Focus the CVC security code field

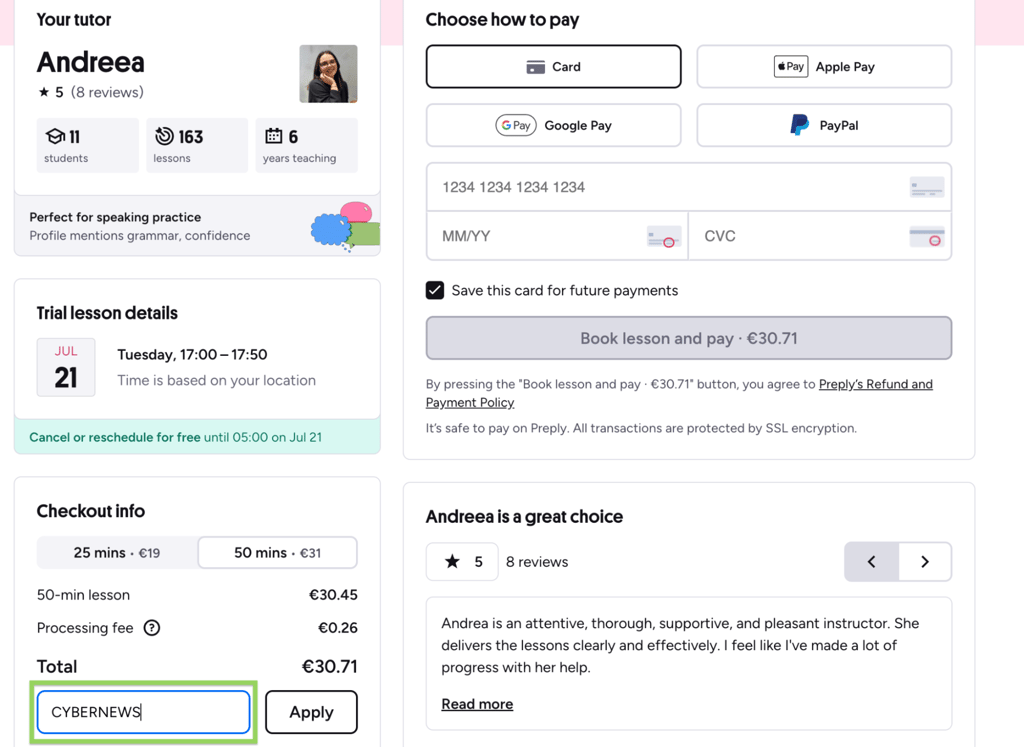point(820,236)
